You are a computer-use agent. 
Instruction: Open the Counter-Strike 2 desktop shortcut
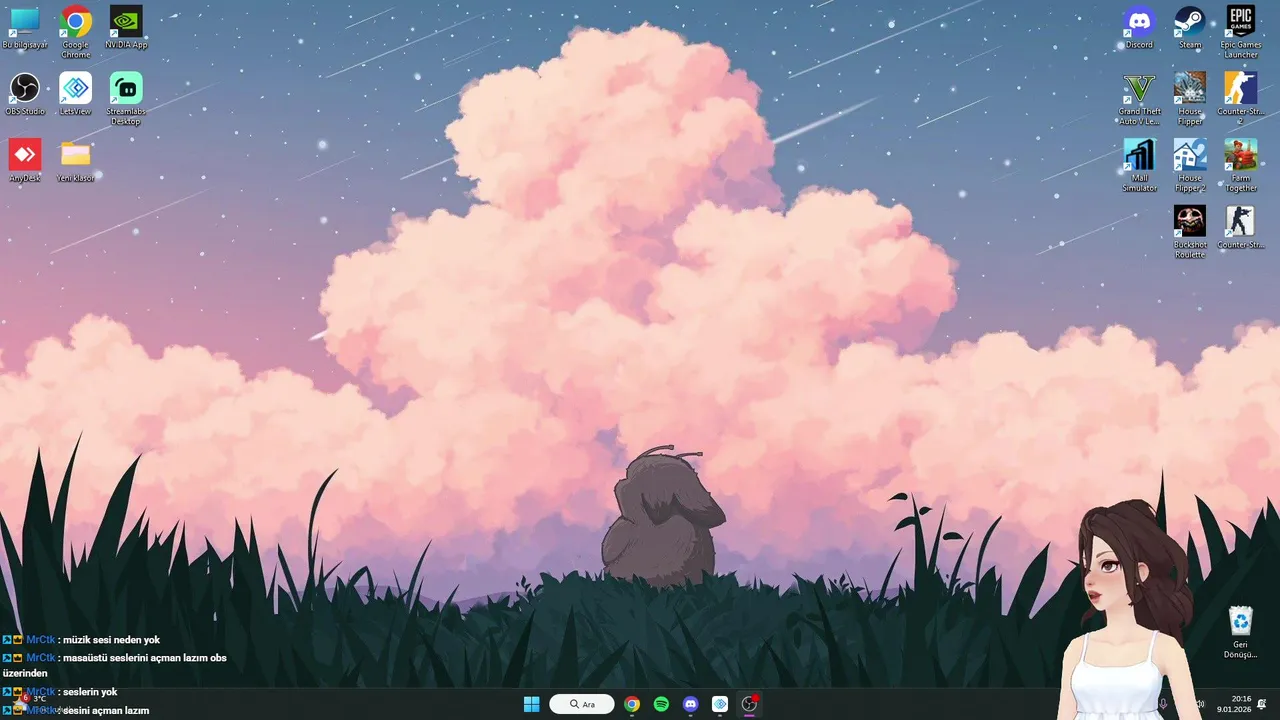1241,98
